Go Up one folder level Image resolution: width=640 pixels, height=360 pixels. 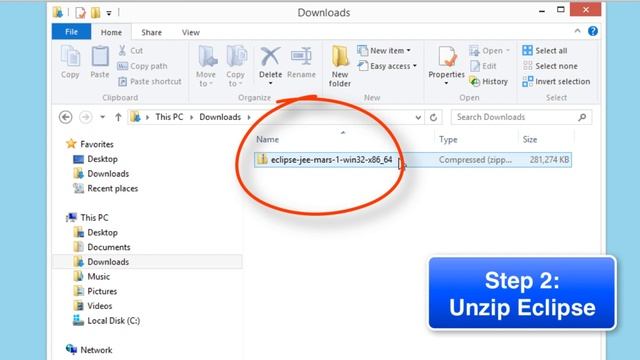(118, 117)
